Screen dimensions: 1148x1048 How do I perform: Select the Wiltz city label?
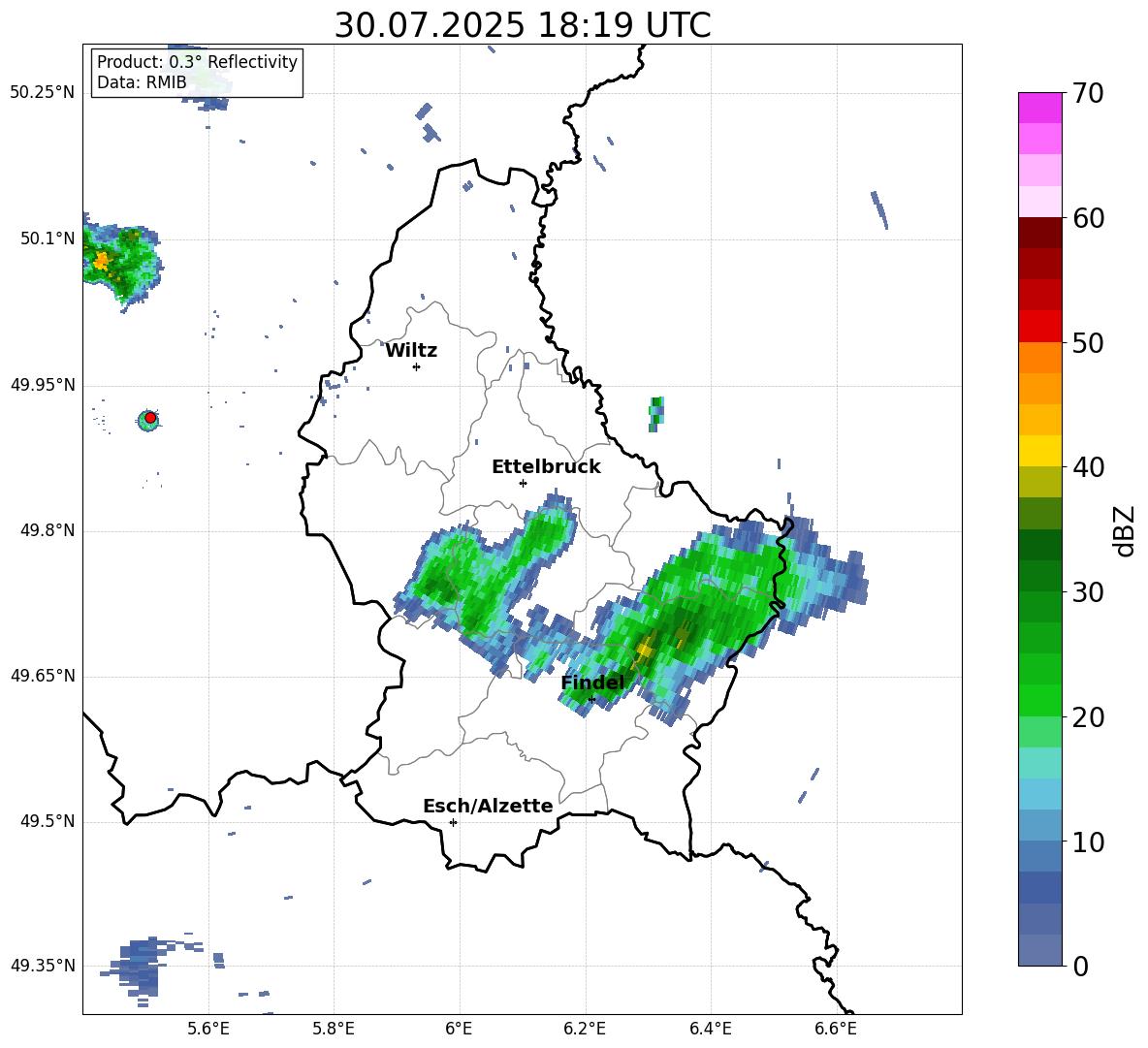(411, 351)
